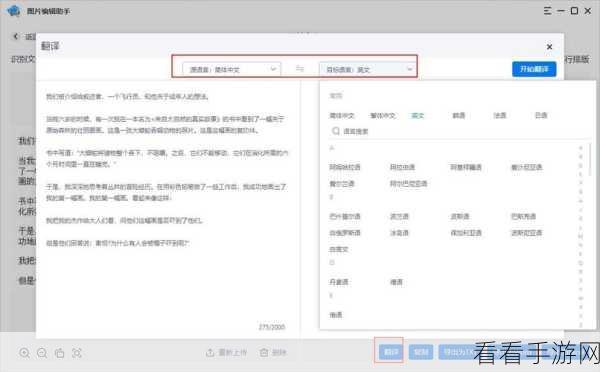600x372 pixels.
Task: Choose 波斯语 in the language list
Action: coord(460,216)
